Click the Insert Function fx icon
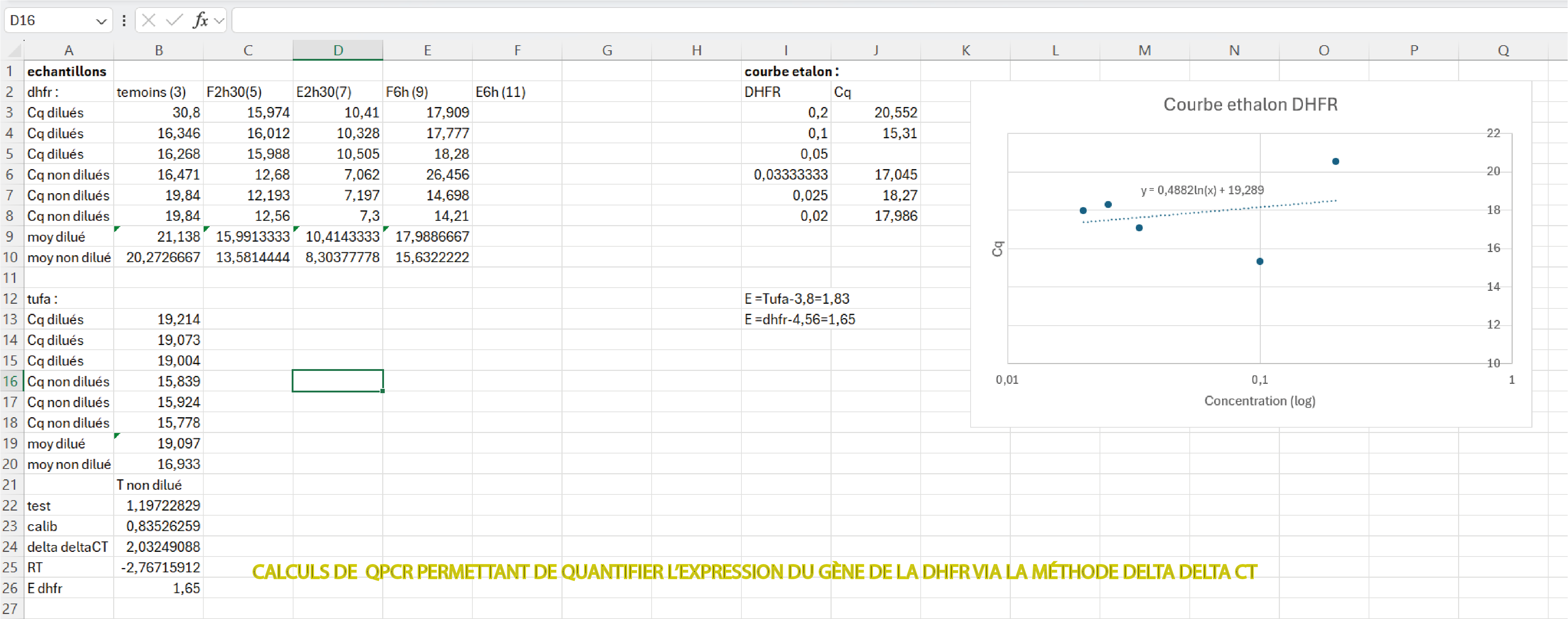1568x619 pixels. [x=200, y=21]
